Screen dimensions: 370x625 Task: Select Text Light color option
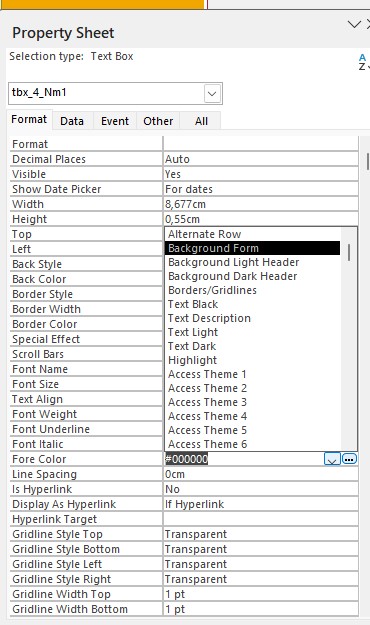(252, 332)
